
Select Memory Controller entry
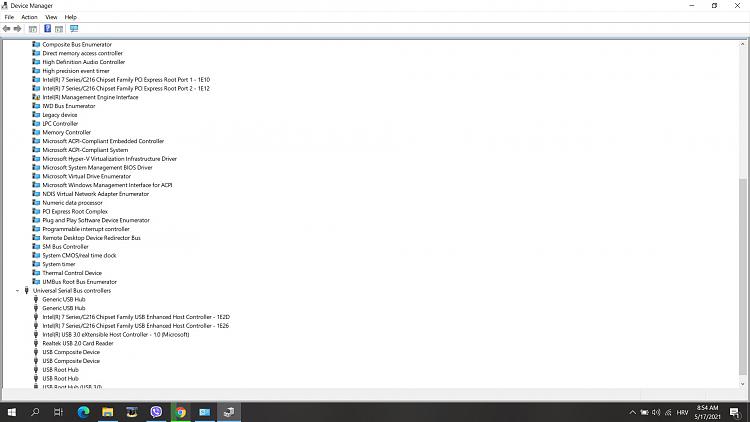[x=66, y=132]
